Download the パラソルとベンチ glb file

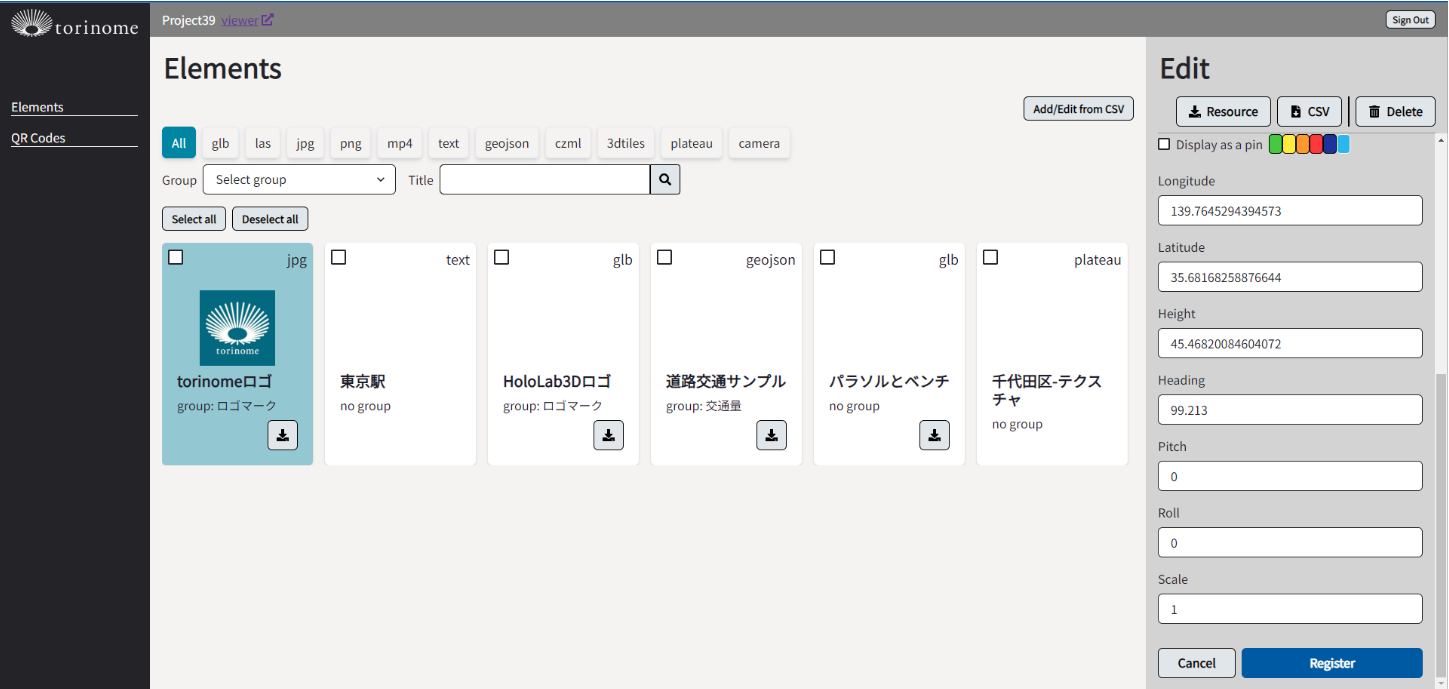point(934,435)
